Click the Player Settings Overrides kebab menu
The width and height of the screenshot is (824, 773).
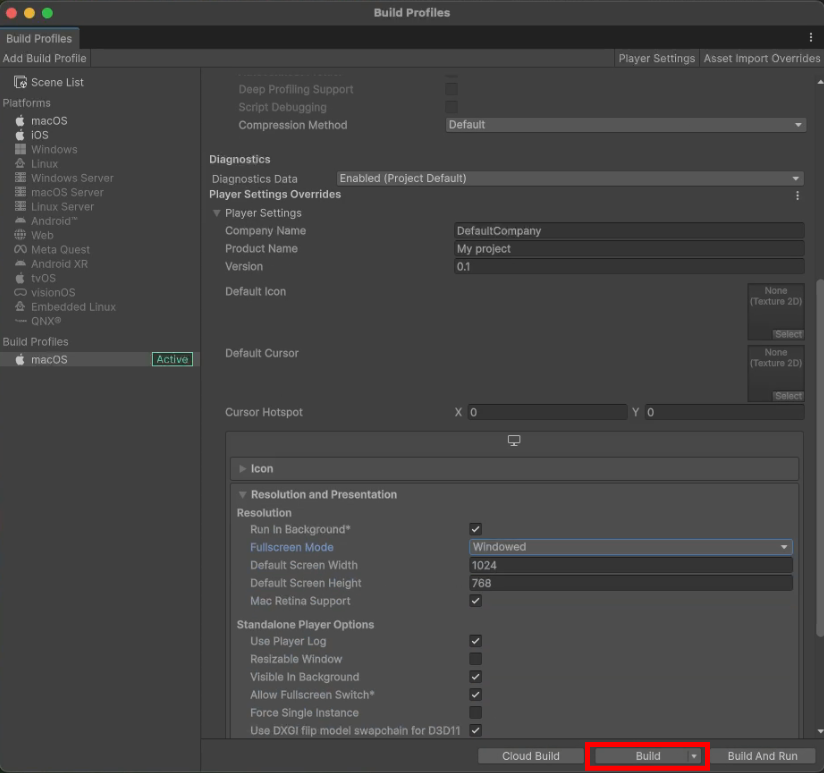pyautogui.click(x=797, y=195)
